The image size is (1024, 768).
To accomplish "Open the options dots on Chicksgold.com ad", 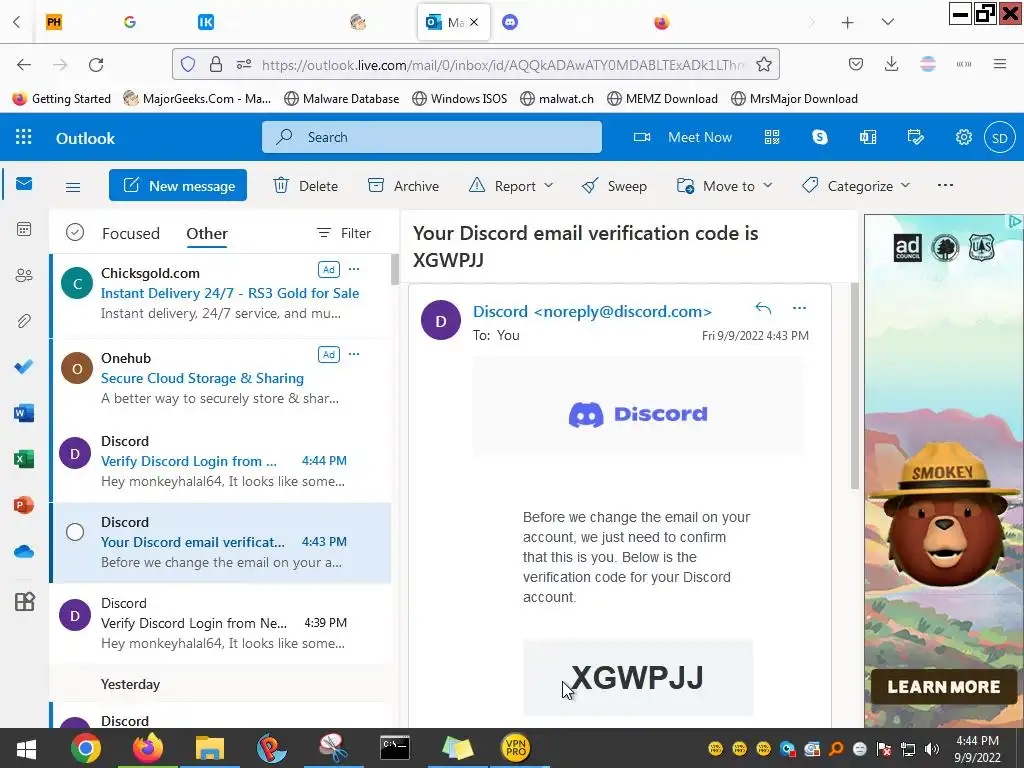I will 354,269.
